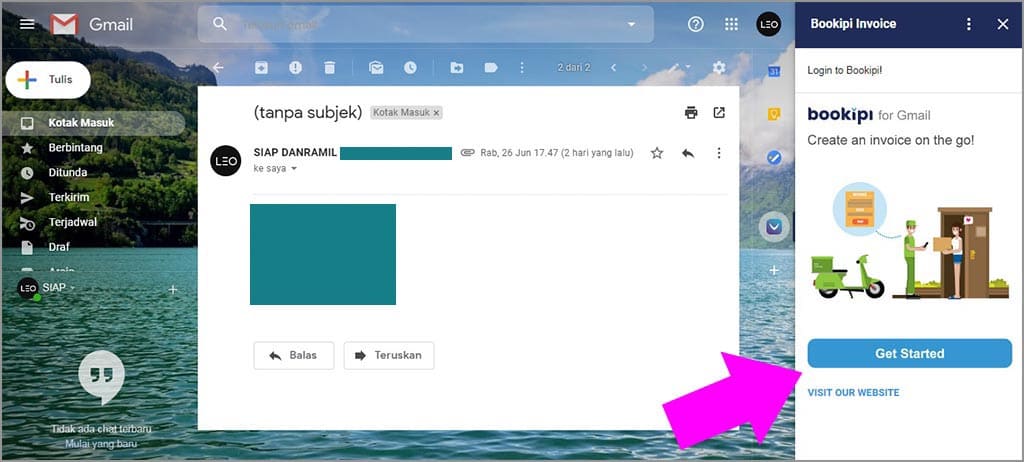The width and height of the screenshot is (1024, 462).
Task: Select the Bookipi add-on icon
Action: [774, 227]
